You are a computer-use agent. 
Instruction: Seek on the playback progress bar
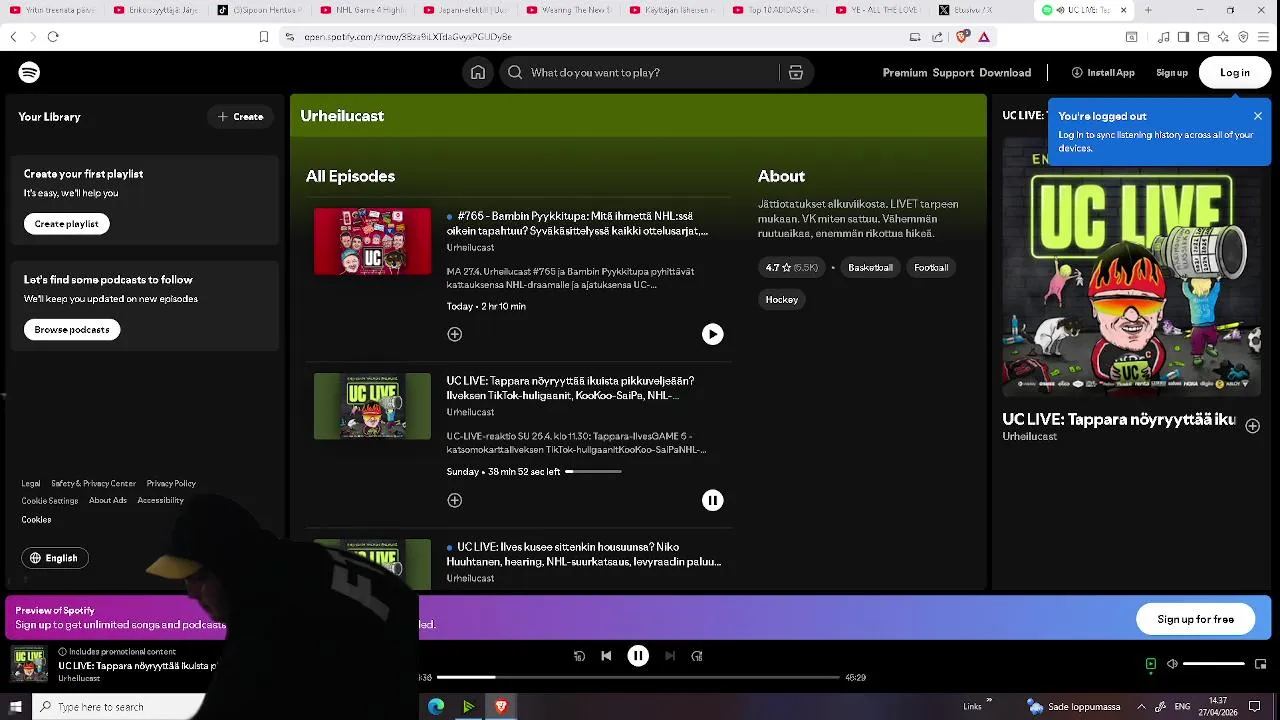click(638, 678)
